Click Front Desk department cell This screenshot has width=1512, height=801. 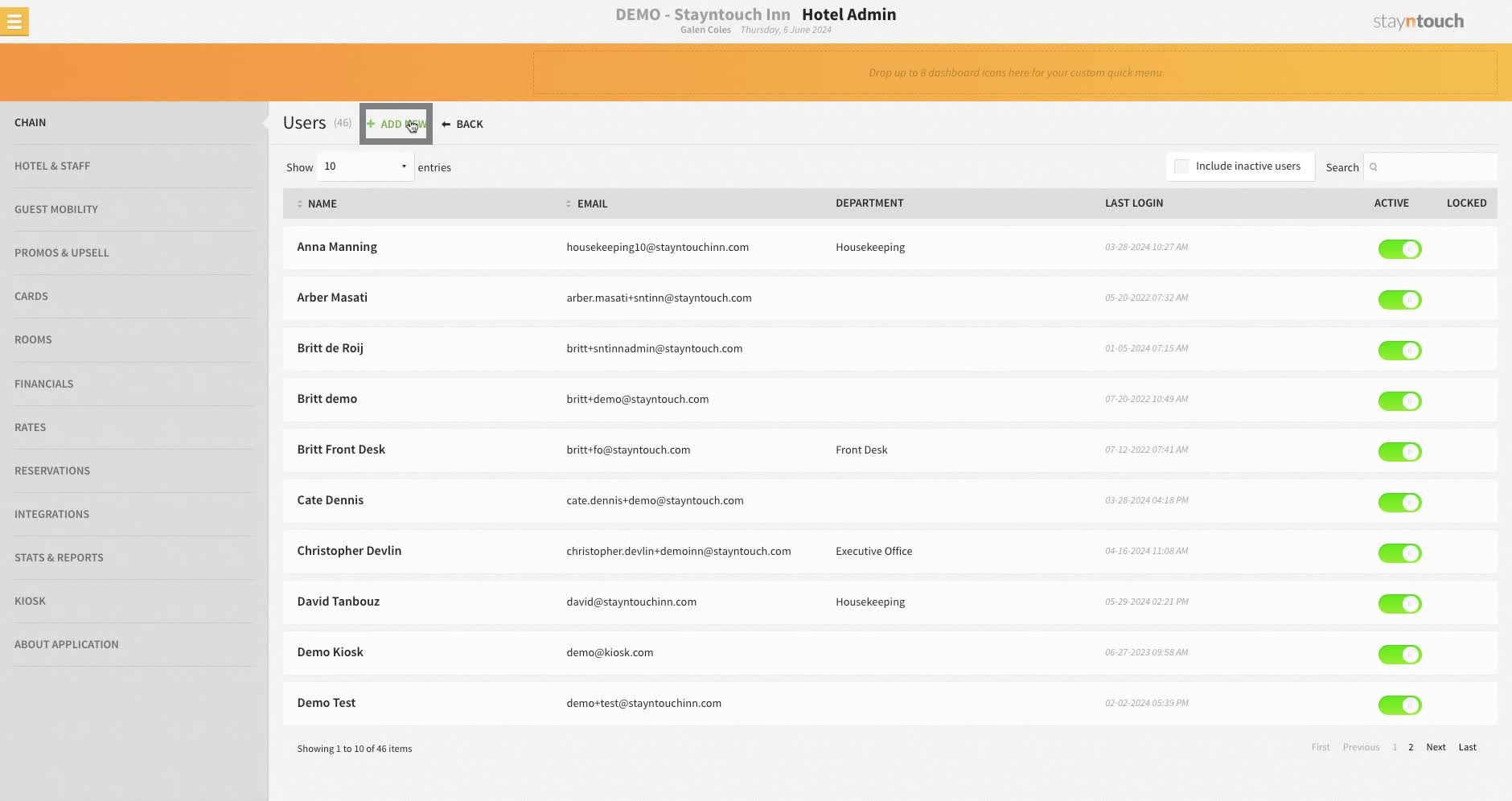tap(861, 450)
